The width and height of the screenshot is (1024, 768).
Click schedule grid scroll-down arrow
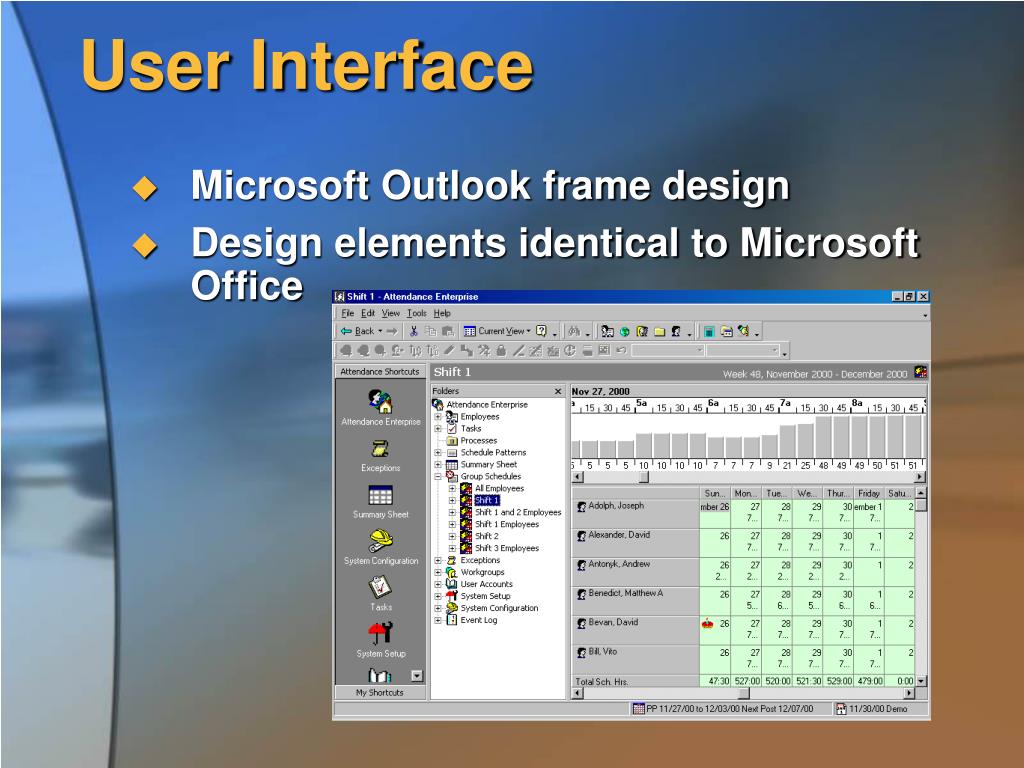click(x=921, y=681)
